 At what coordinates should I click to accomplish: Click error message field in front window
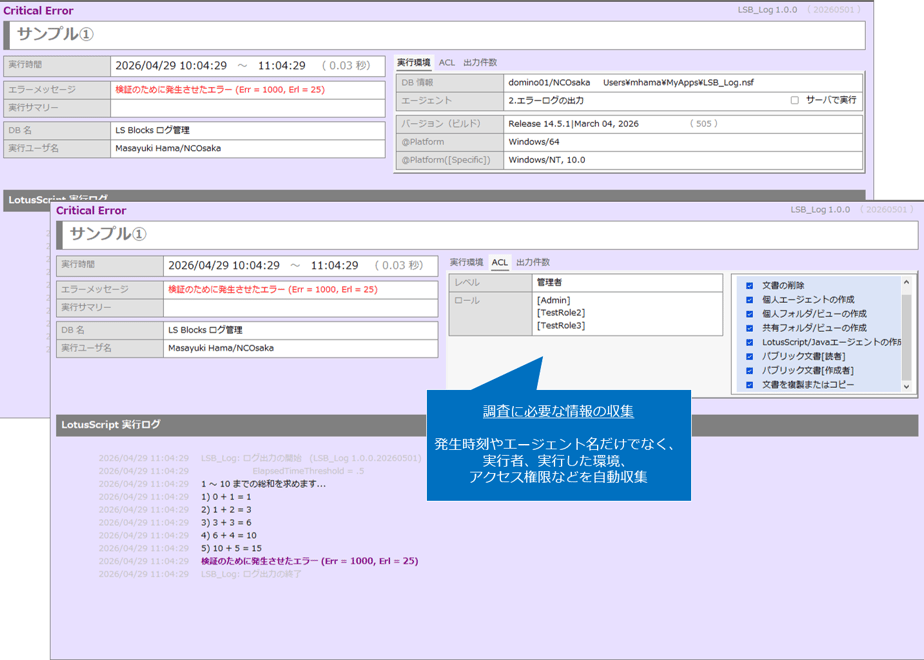[301, 289]
